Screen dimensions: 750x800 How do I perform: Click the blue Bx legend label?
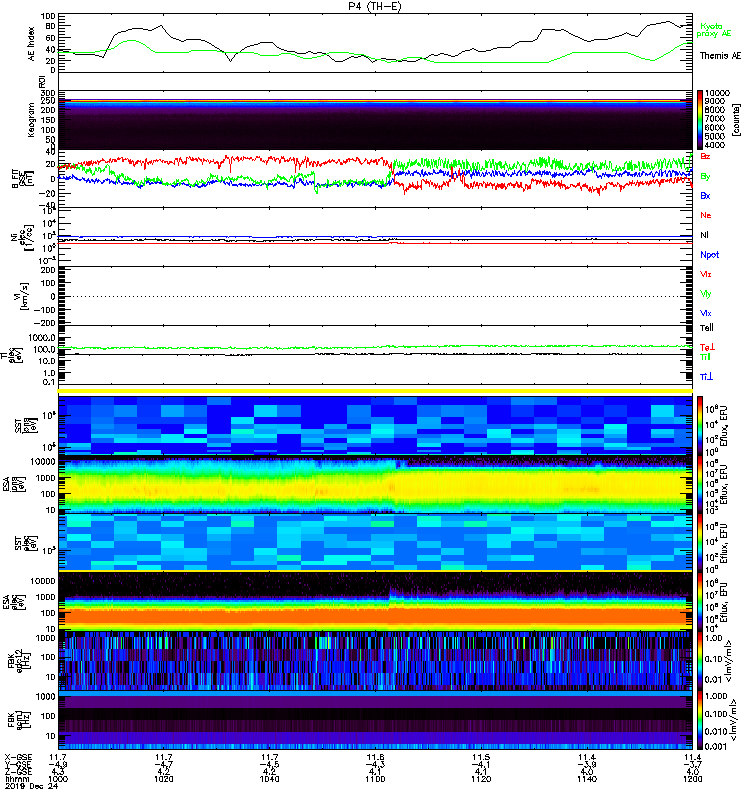tap(705, 195)
